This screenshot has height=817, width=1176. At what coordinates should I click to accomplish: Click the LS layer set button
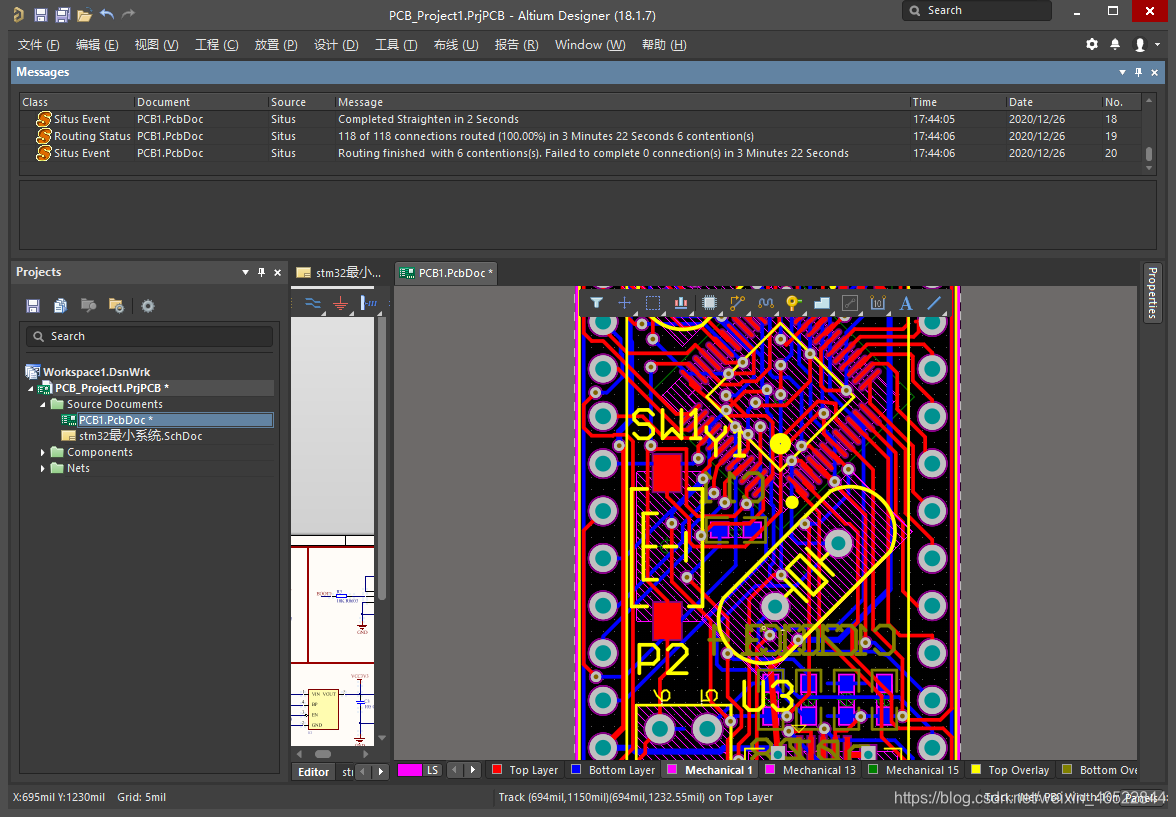pyautogui.click(x=433, y=770)
